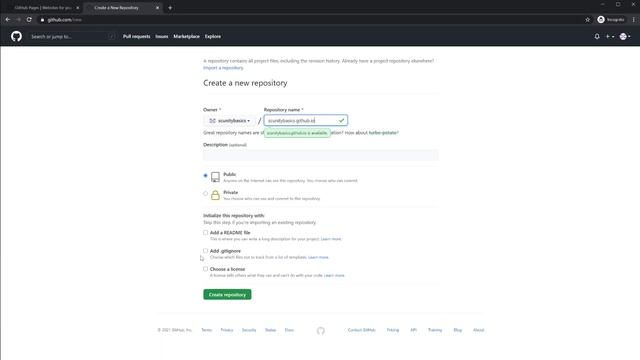Switch to the GitHub Pages tab
The width and height of the screenshot is (640, 360).
[x=42, y=8]
